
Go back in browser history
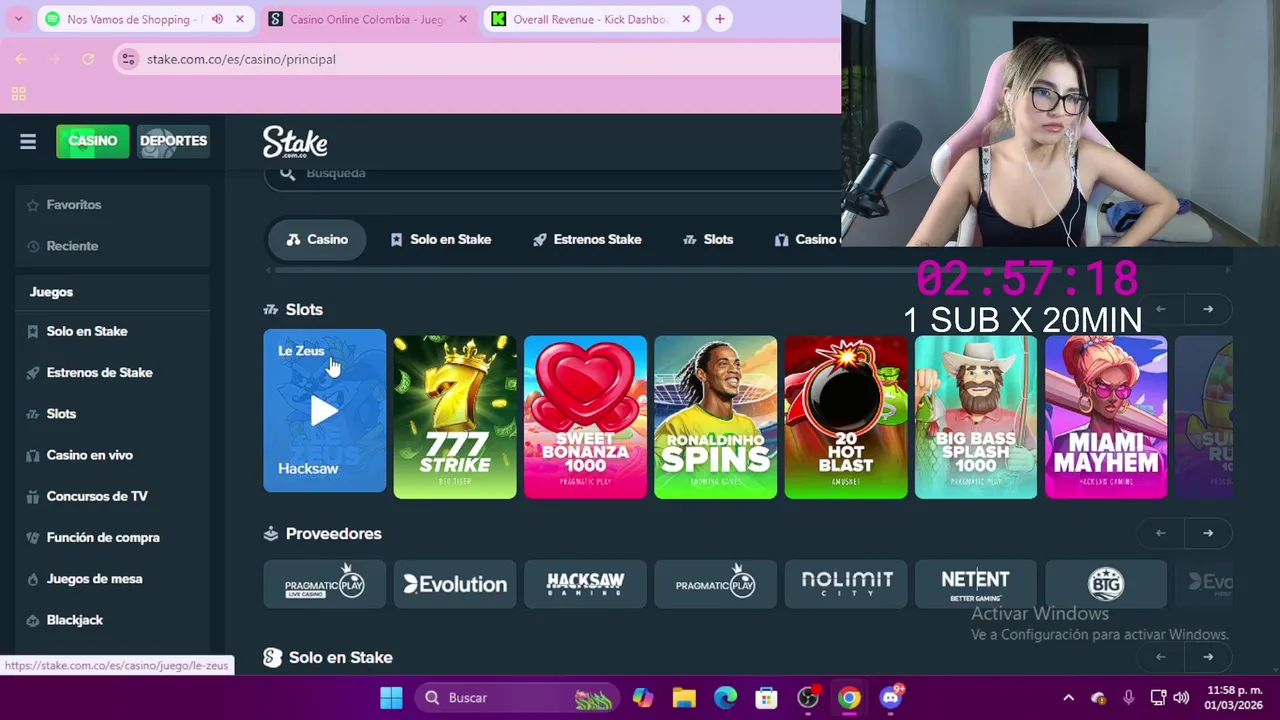[21, 59]
